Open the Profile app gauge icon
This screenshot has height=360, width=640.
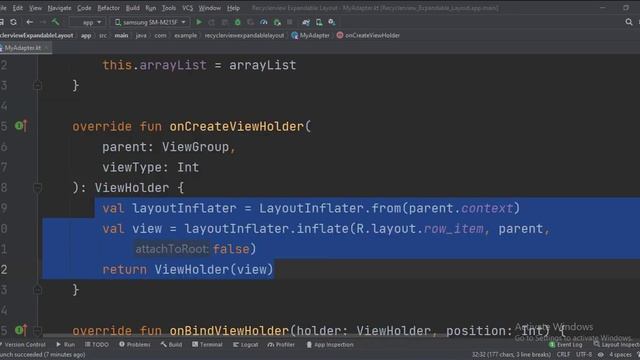264,22
